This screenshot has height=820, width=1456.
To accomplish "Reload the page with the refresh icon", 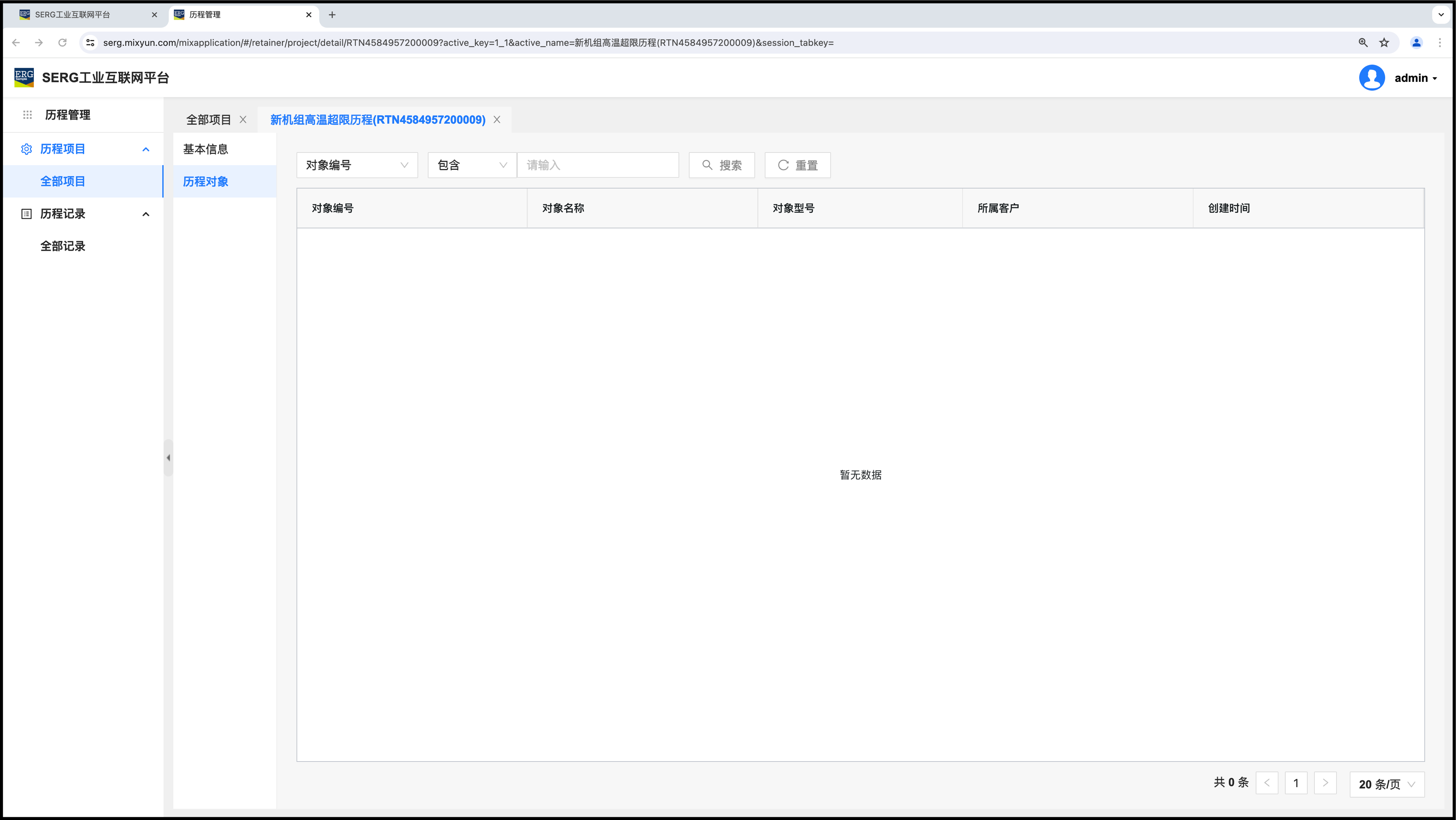I will [x=63, y=43].
